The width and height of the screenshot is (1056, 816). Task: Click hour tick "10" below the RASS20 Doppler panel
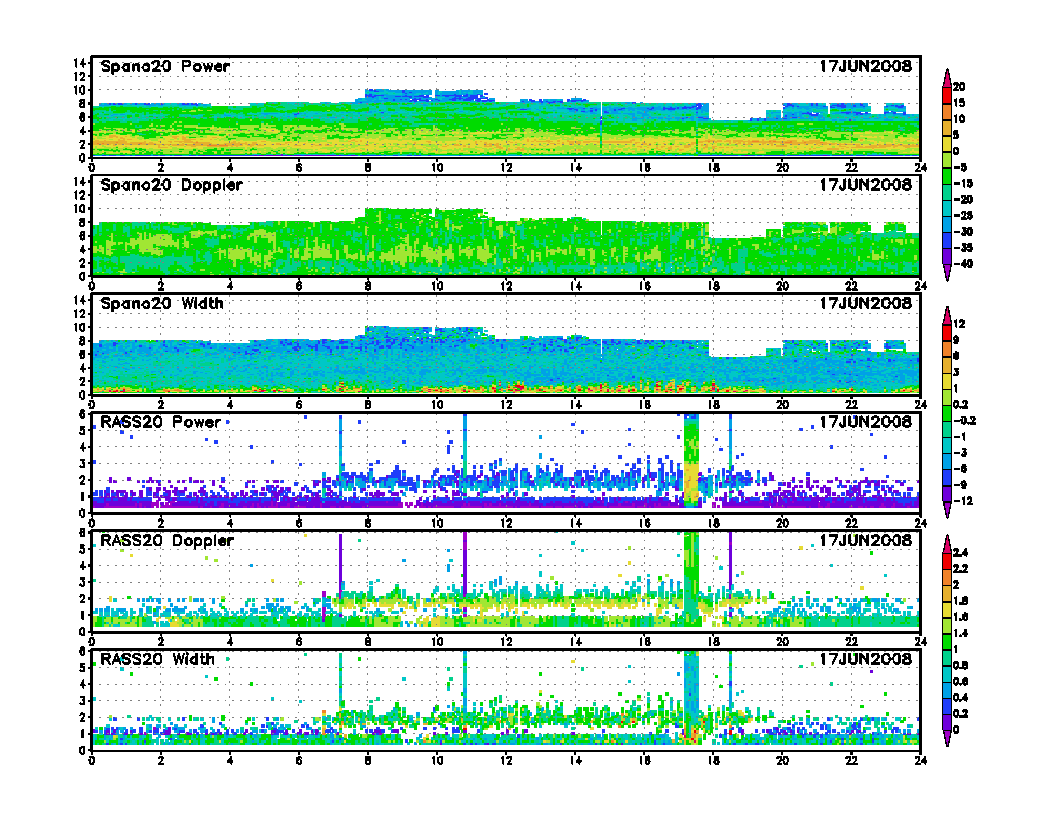436,642
